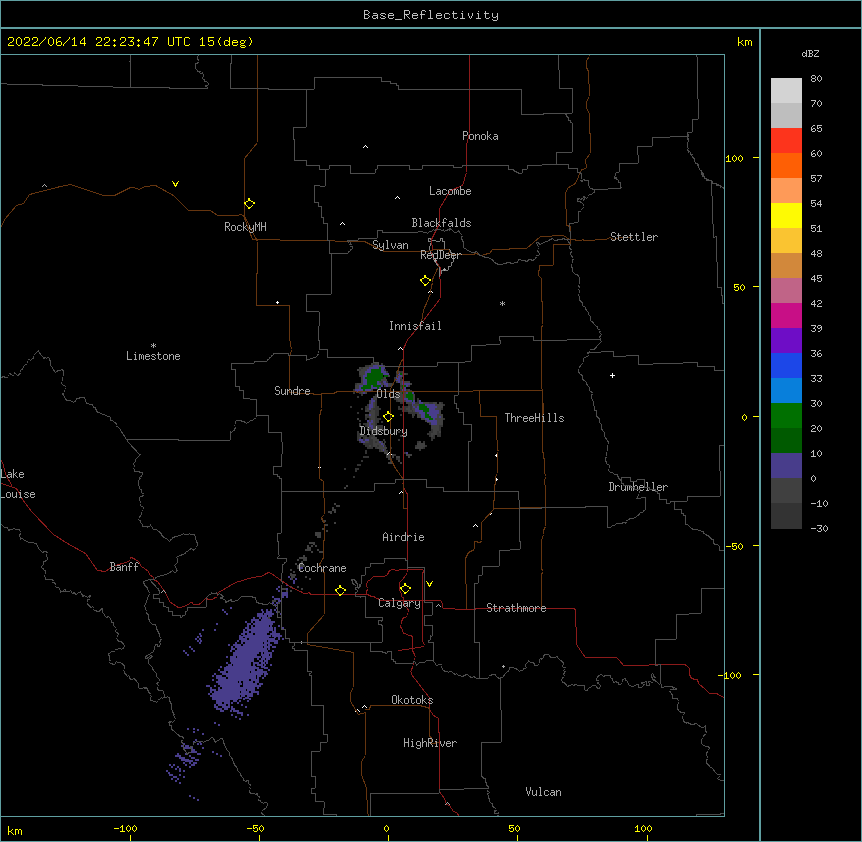
Task: Click the ThreeHills label
Action: [x=534, y=418]
